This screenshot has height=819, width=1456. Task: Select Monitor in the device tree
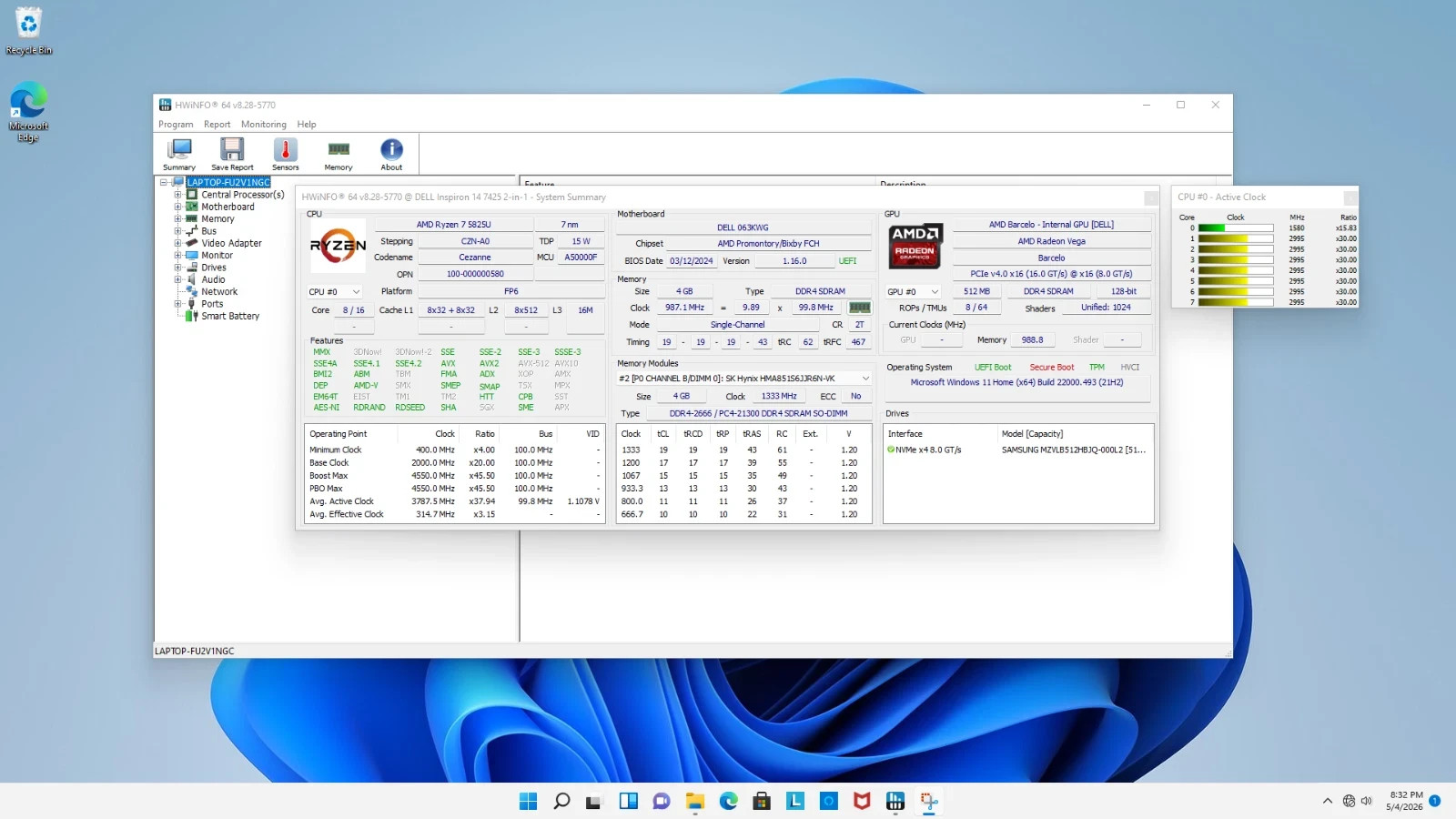(217, 256)
